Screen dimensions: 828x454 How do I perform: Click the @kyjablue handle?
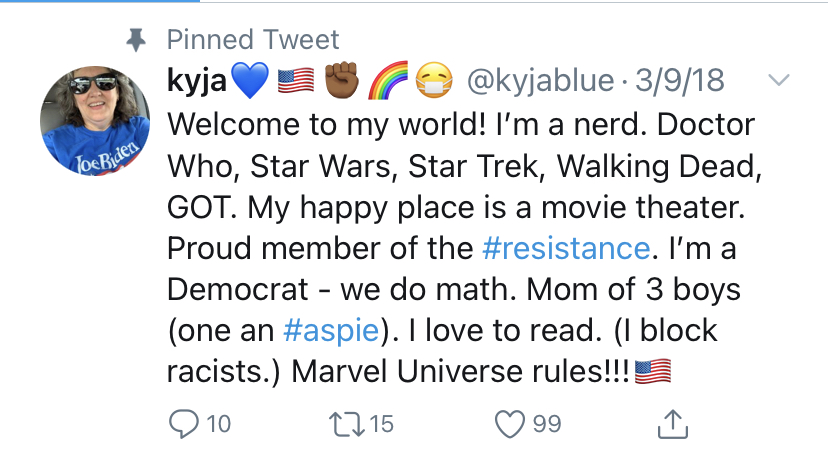541,81
